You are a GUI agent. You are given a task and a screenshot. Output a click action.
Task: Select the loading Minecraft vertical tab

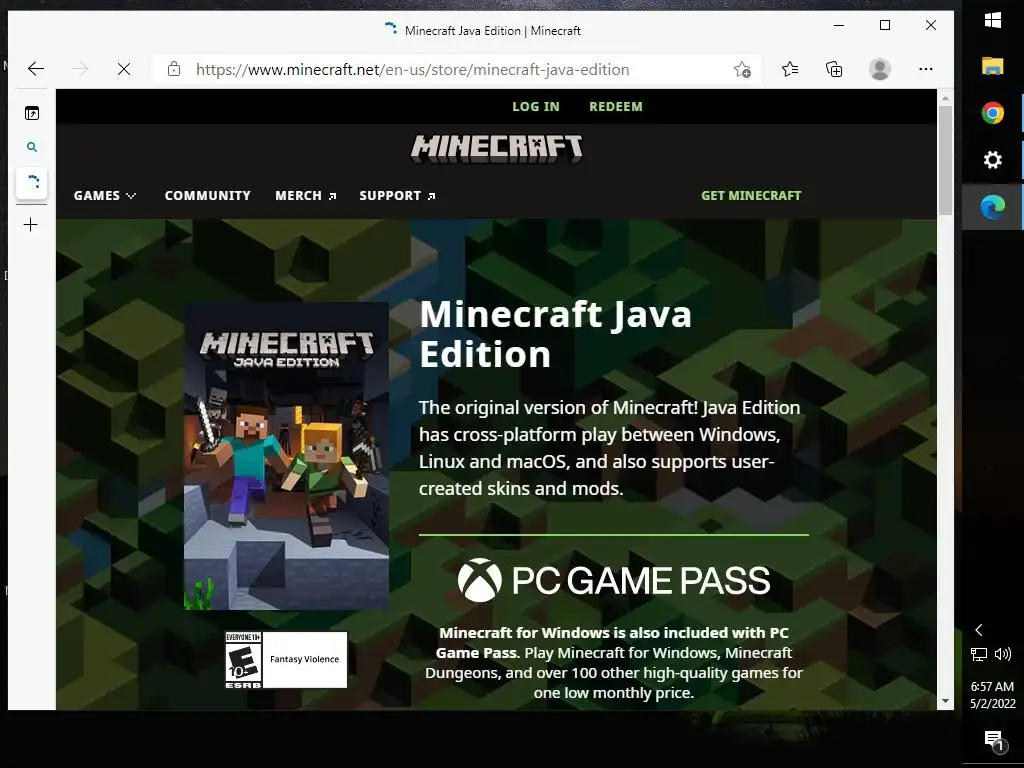[x=31, y=182]
